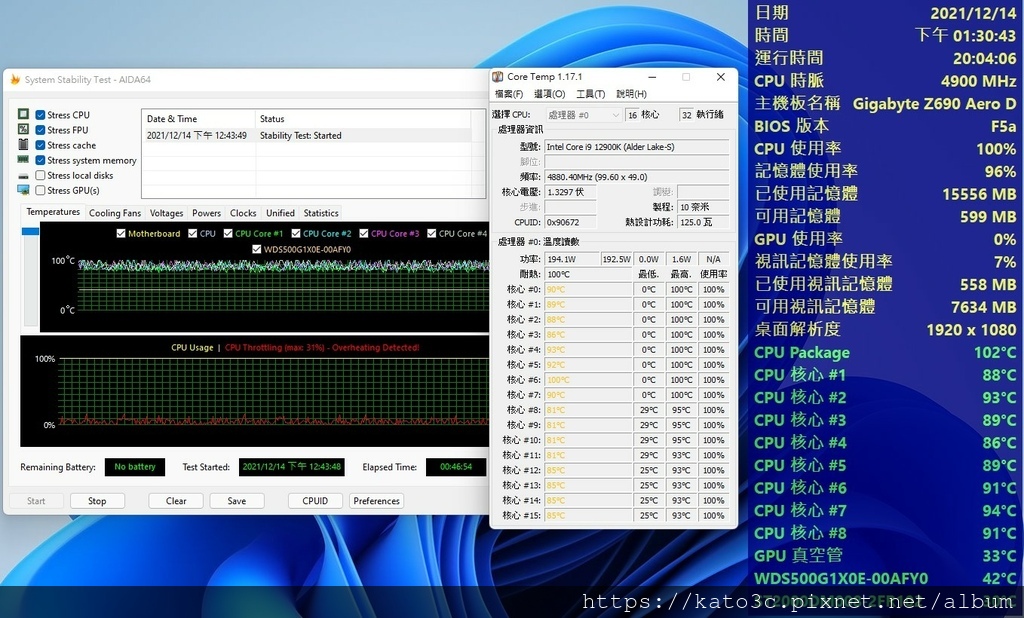Click the cache chip icon beside Stress cache
This screenshot has width=1024, height=618.
(x=24, y=144)
